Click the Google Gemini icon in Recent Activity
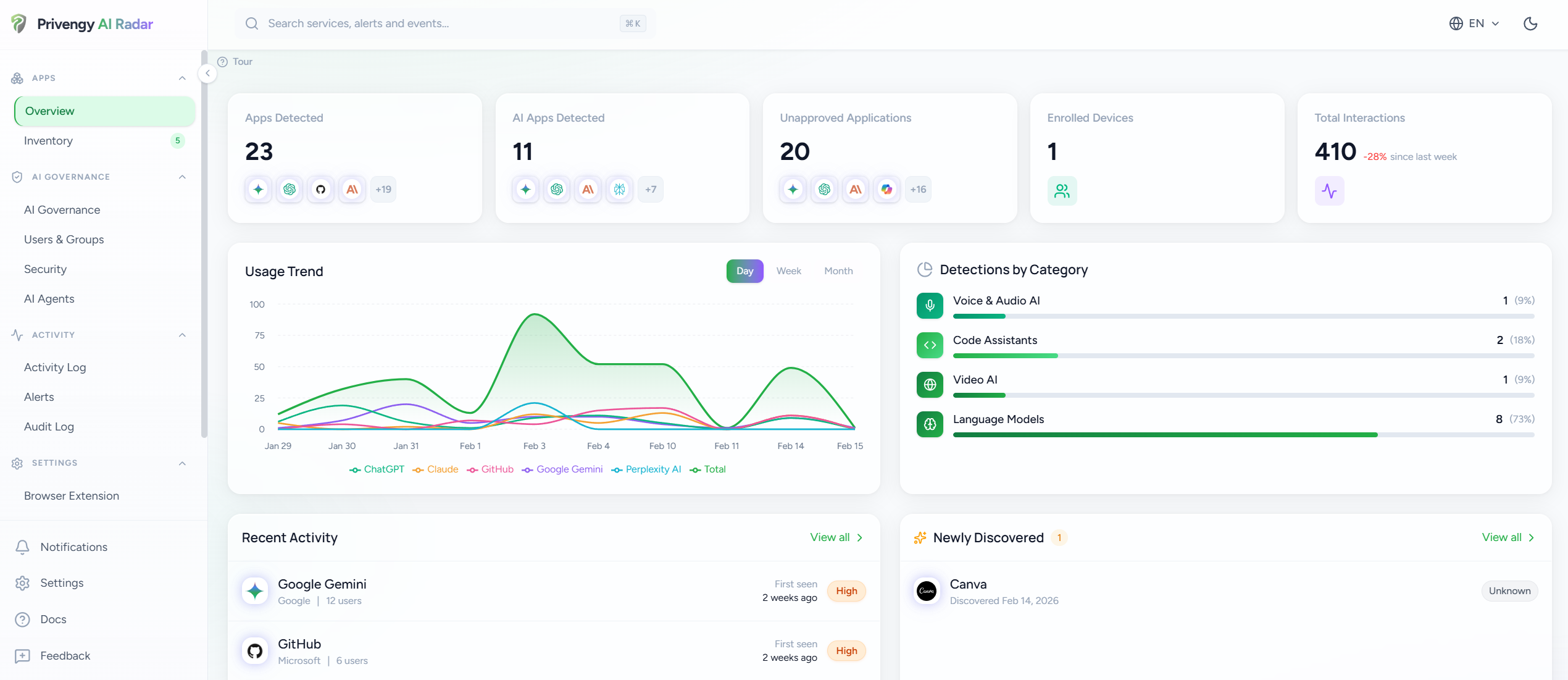The width and height of the screenshot is (1568, 680). (x=255, y=591)
